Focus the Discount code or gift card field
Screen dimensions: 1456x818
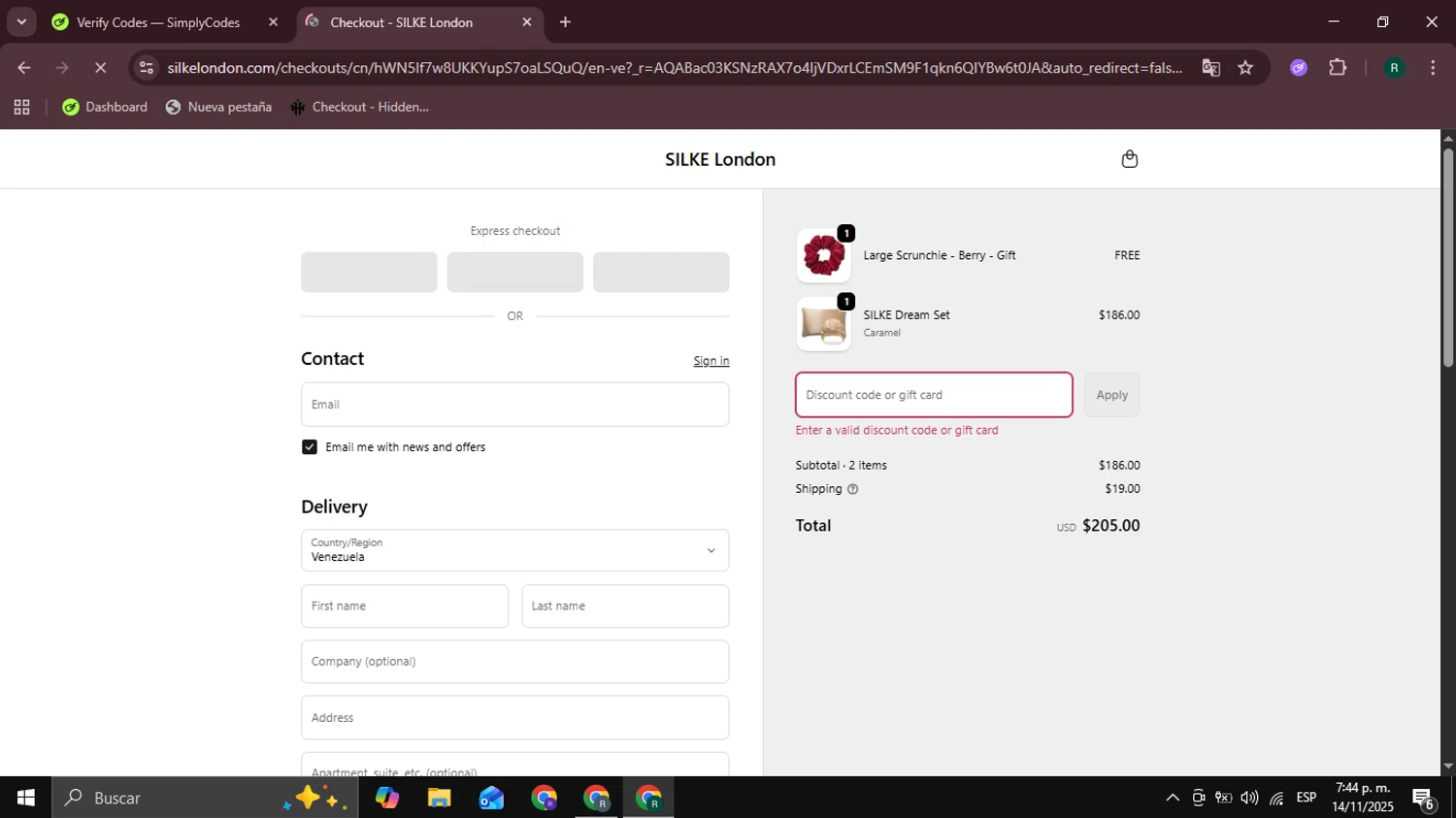point(934,395)
